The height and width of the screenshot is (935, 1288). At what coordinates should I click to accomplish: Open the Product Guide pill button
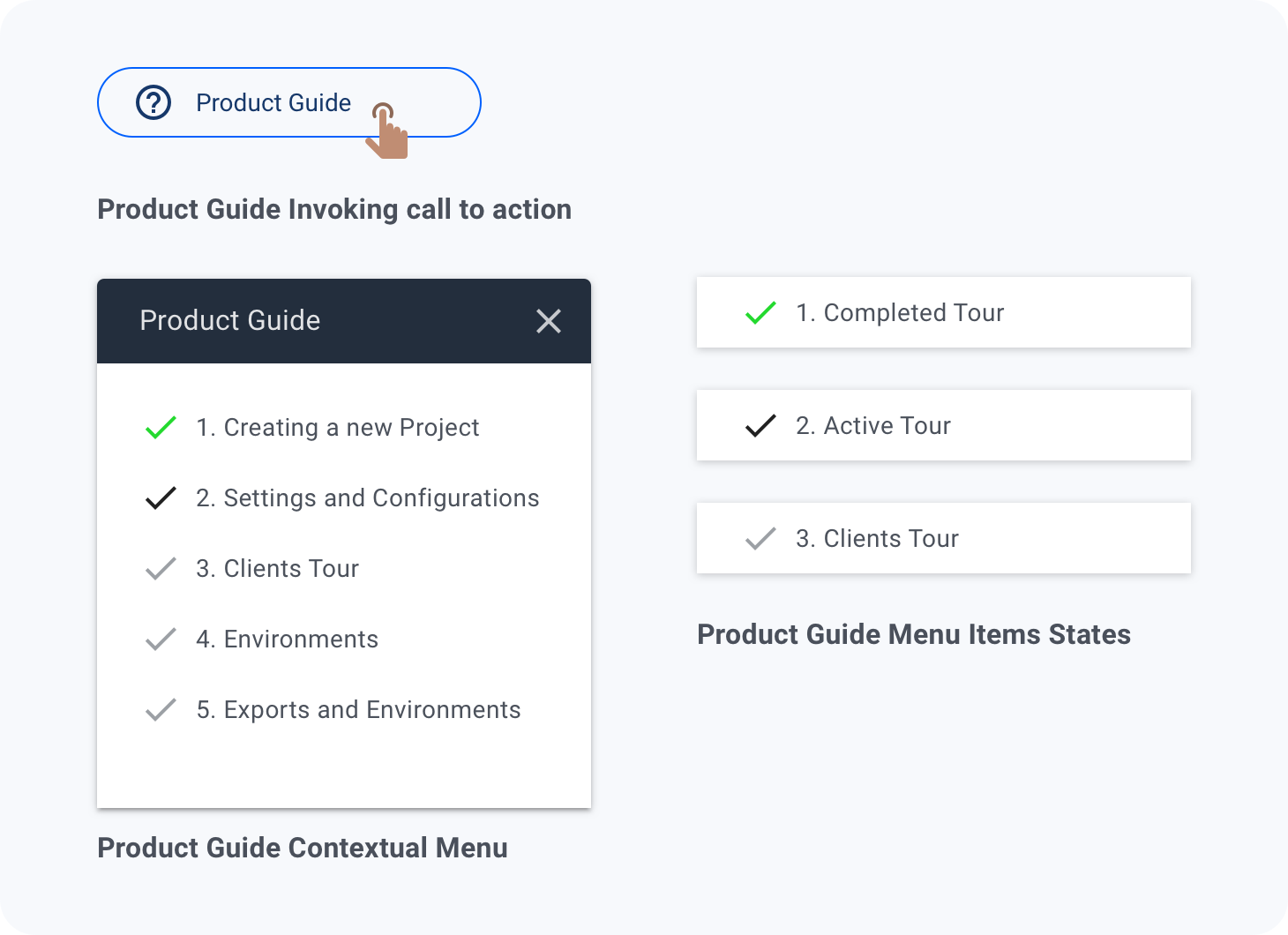[273, 102]
